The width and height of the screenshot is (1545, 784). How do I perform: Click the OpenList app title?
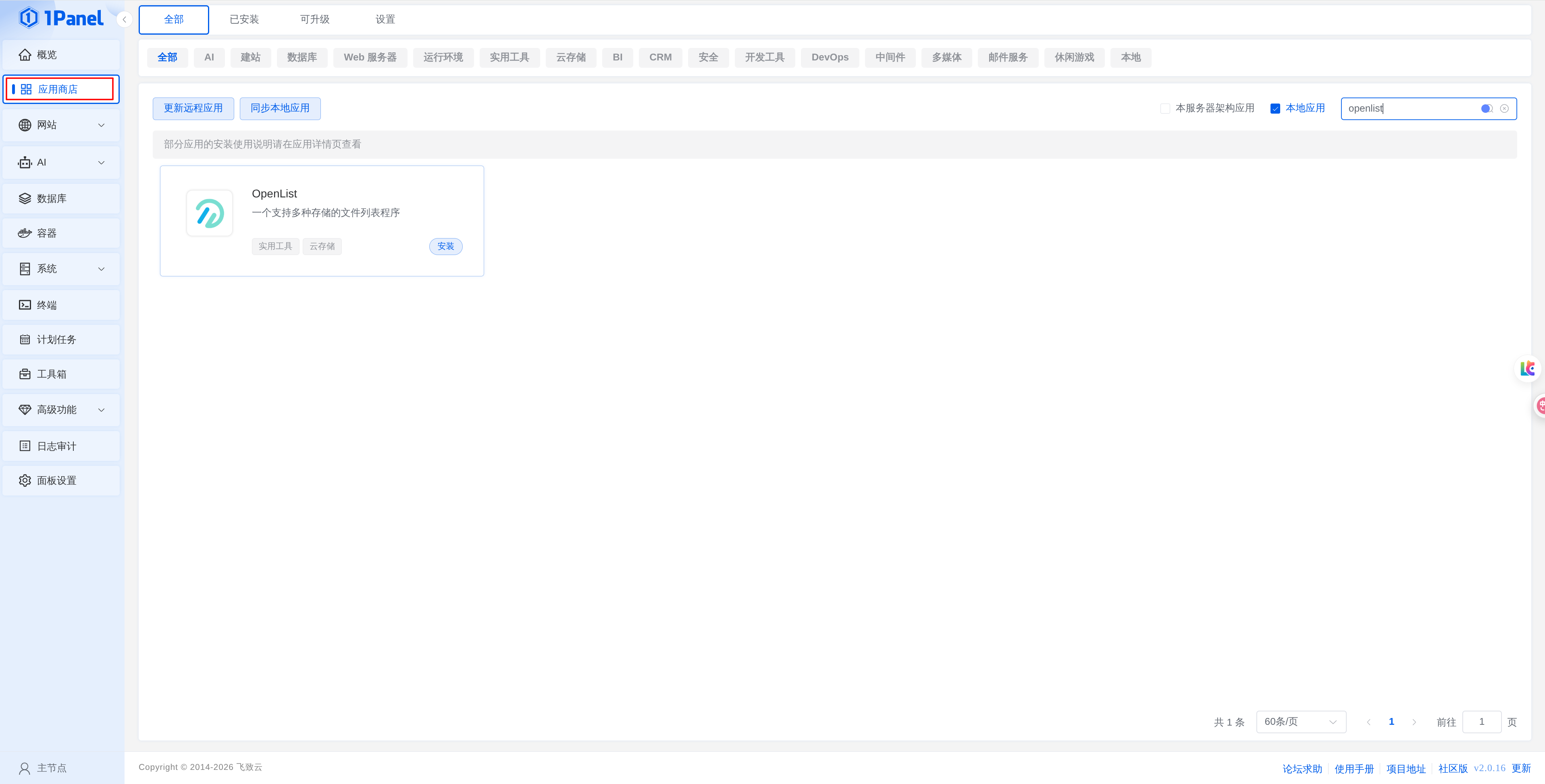tap(274, 194)
